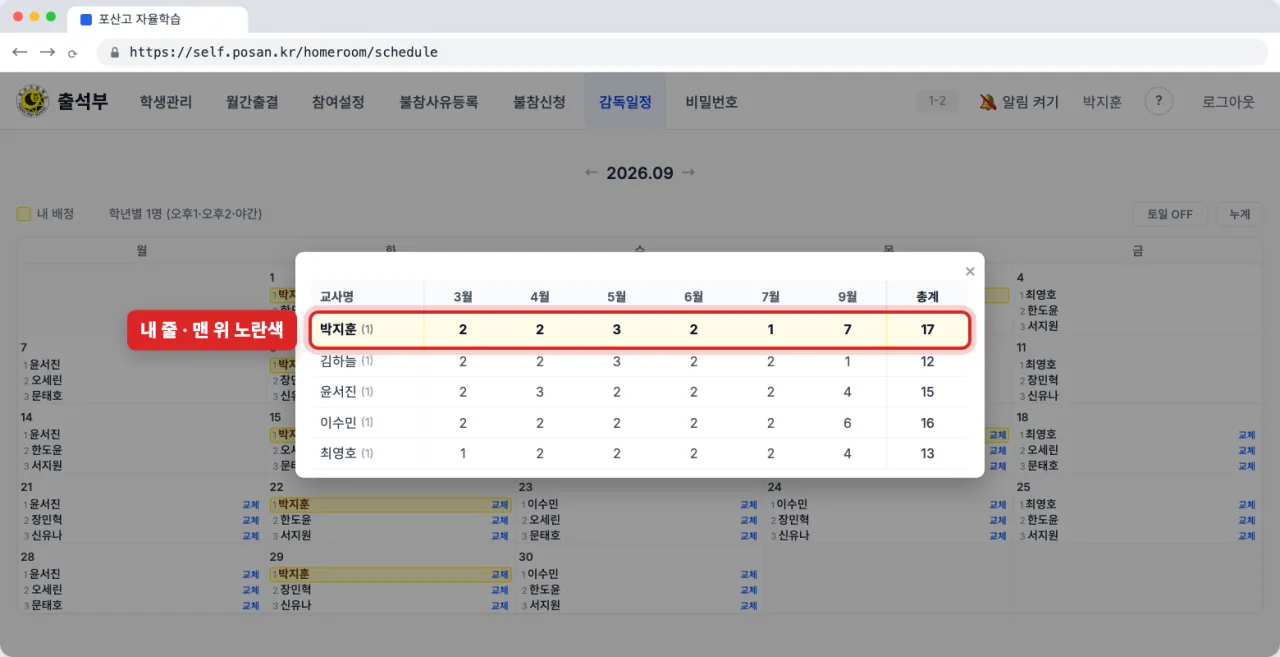
Task: Click 김하늘 row name in the popup
Action: coord(338,361)
